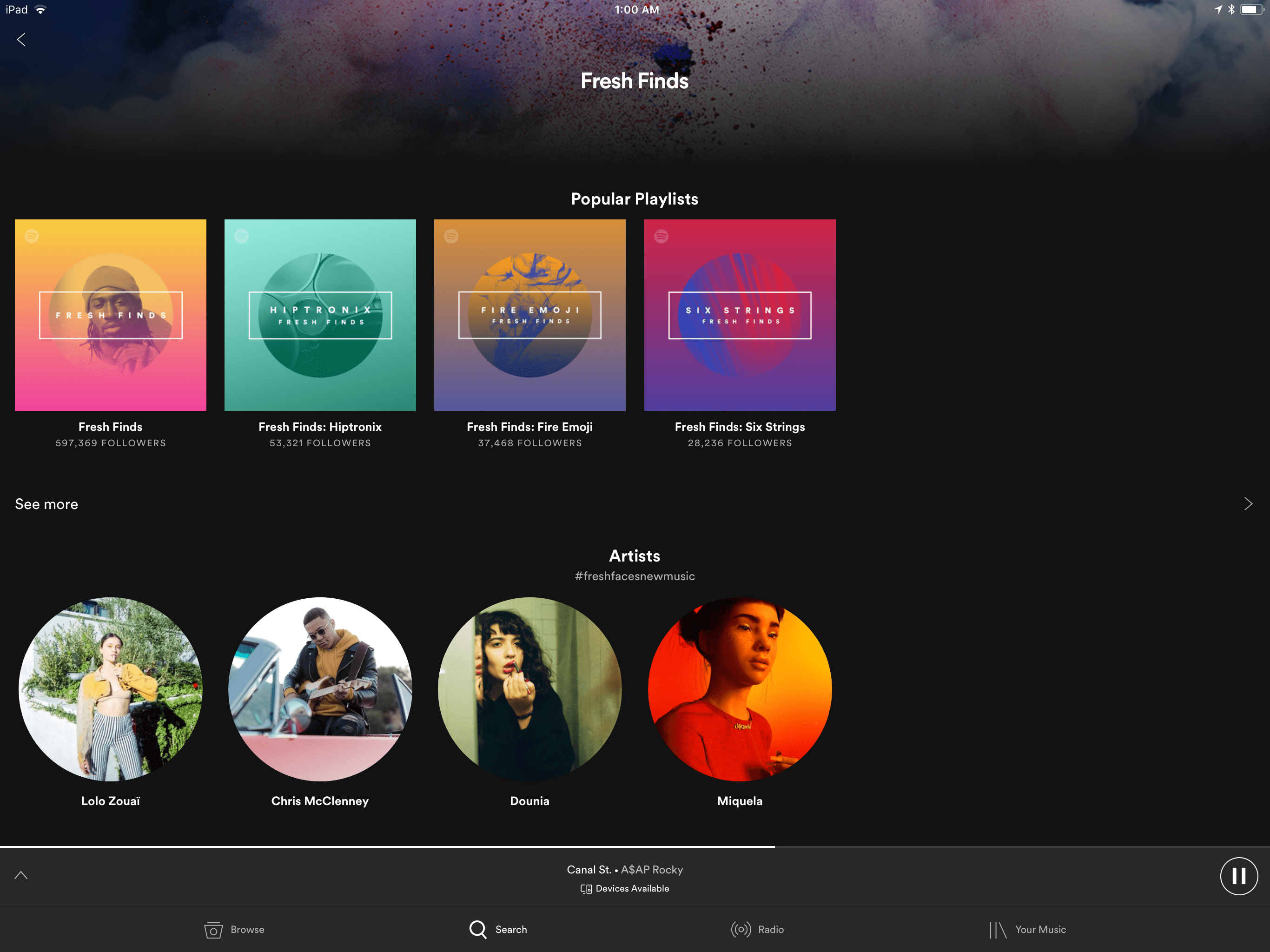
Task: Expand the now playing bar upward
Action: coord(21,874)
